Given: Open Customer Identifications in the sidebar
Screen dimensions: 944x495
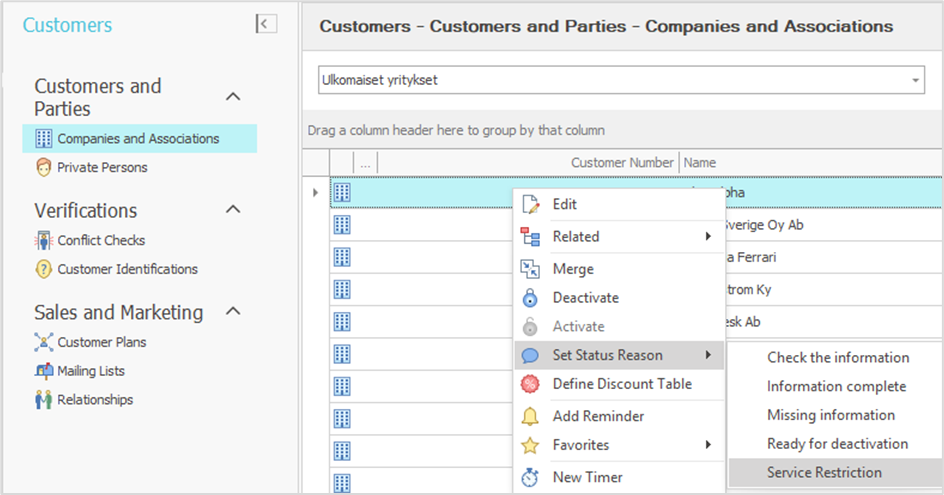Looking at the screenshot, I should click(x=127, y=269).
